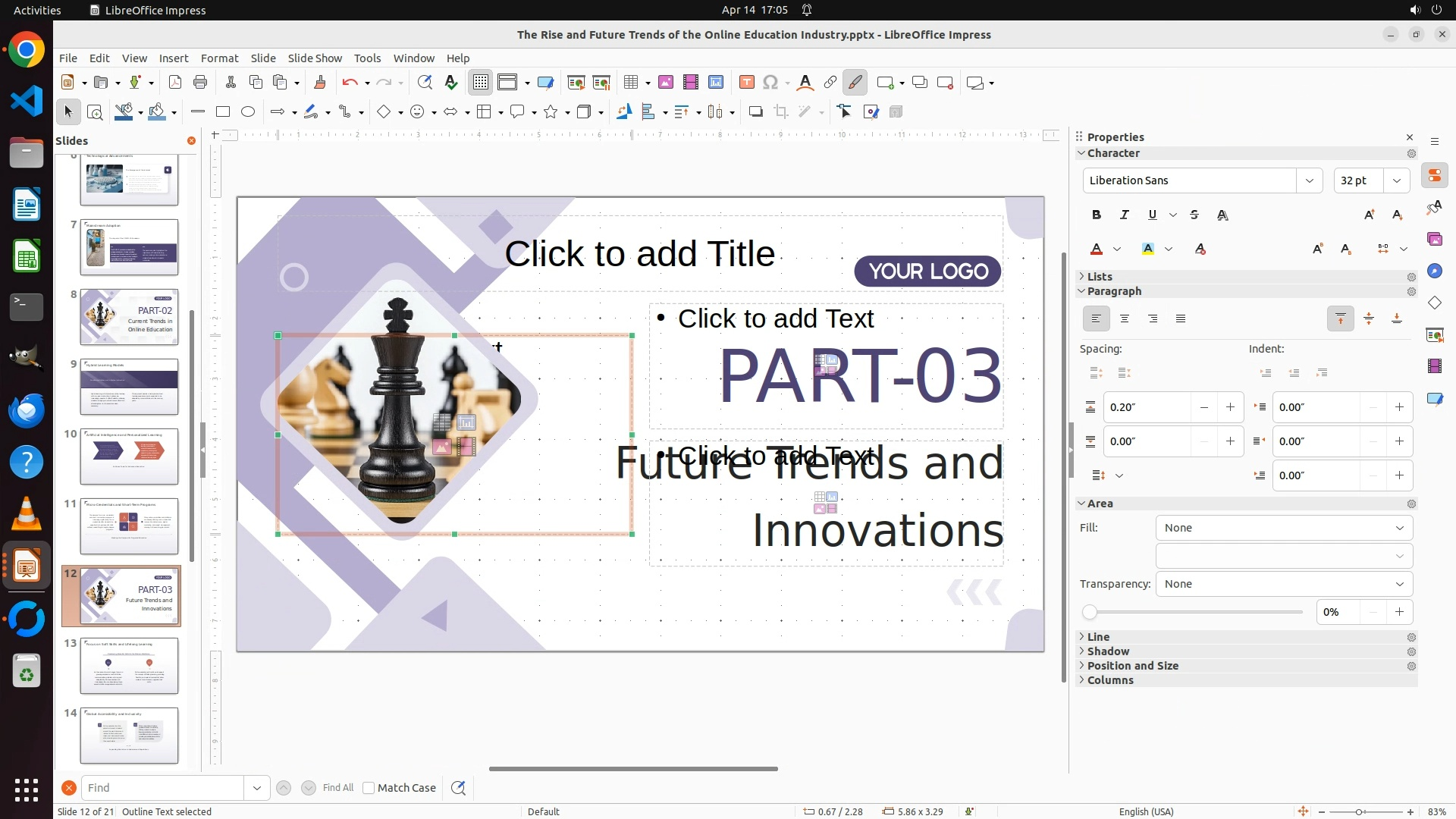This screenshot has width=1456, height=819.
Task: Click the Export as PDF icon
Action: [175, 83]
